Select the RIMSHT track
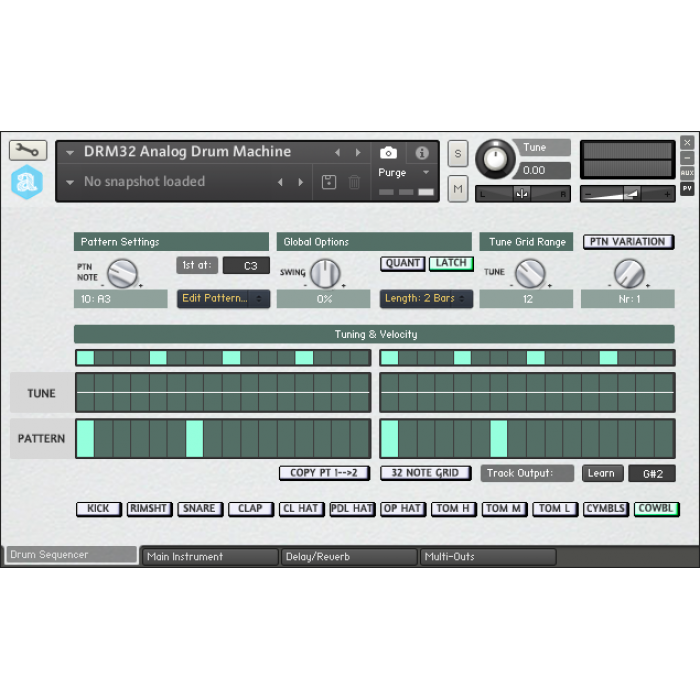 tap(149, 509)
